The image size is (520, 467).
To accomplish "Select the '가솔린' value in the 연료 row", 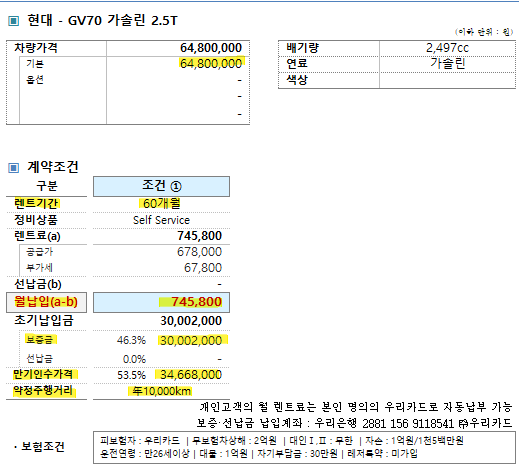I will click(x=447, y=63).
